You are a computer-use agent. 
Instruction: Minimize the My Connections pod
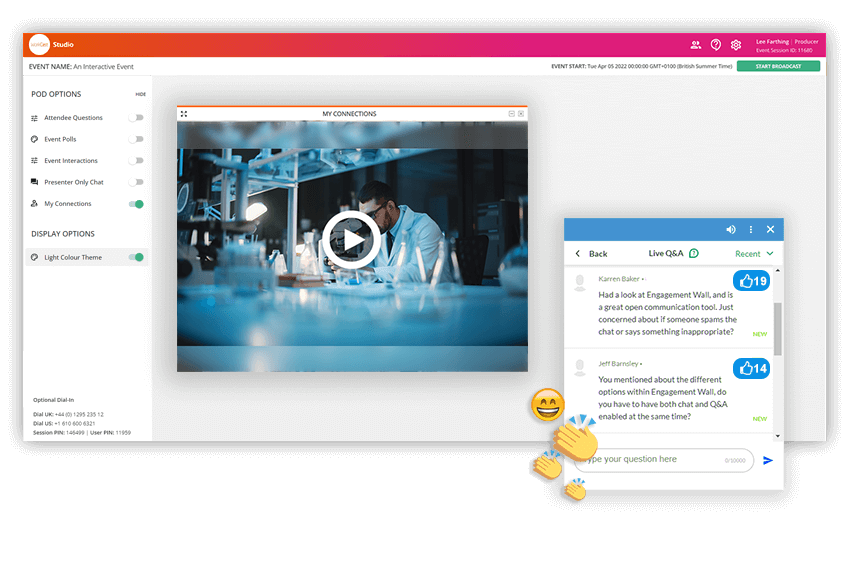[x=511, y=114]
